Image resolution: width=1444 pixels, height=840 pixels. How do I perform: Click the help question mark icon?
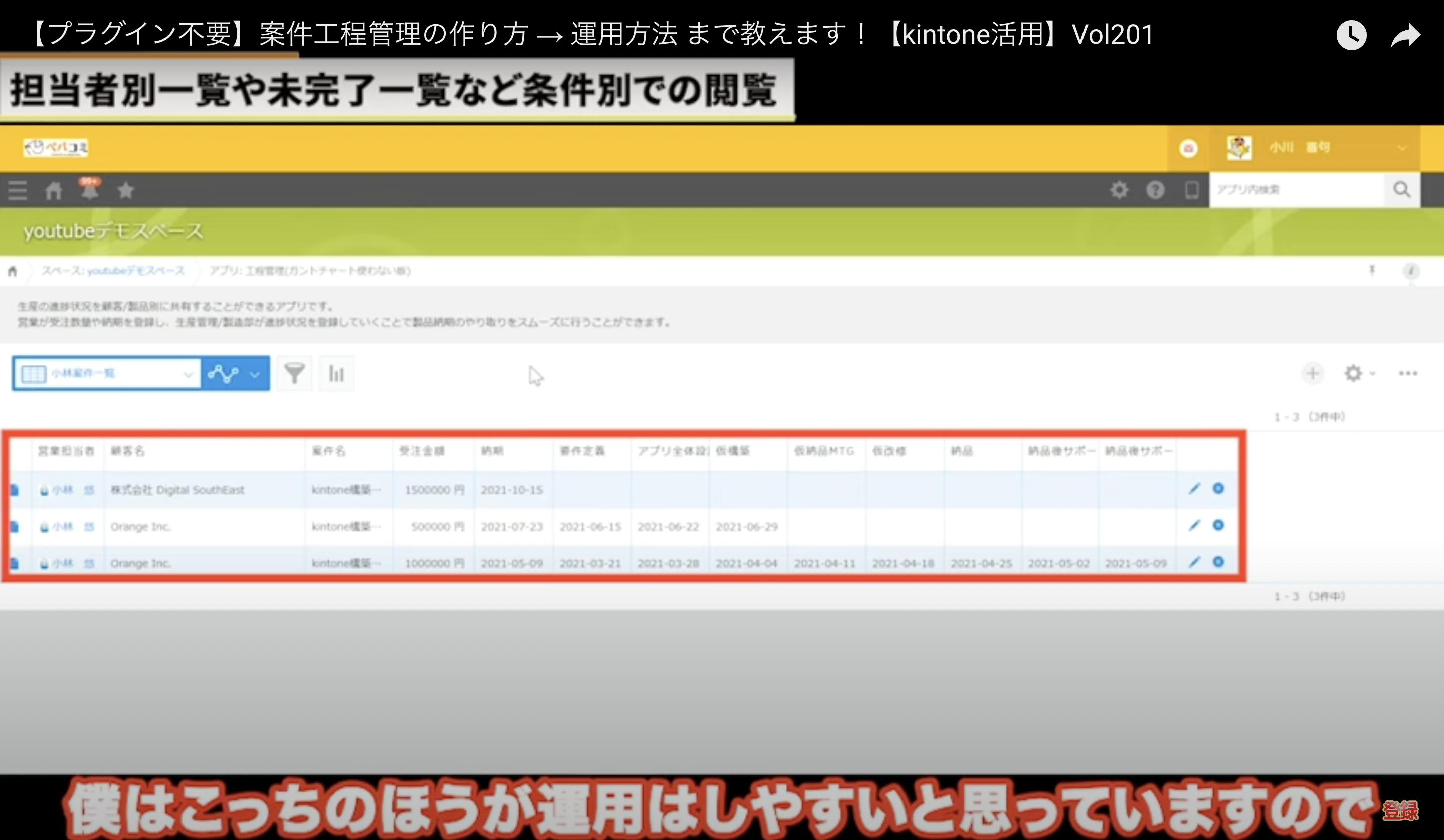(x=1155, y=190)
